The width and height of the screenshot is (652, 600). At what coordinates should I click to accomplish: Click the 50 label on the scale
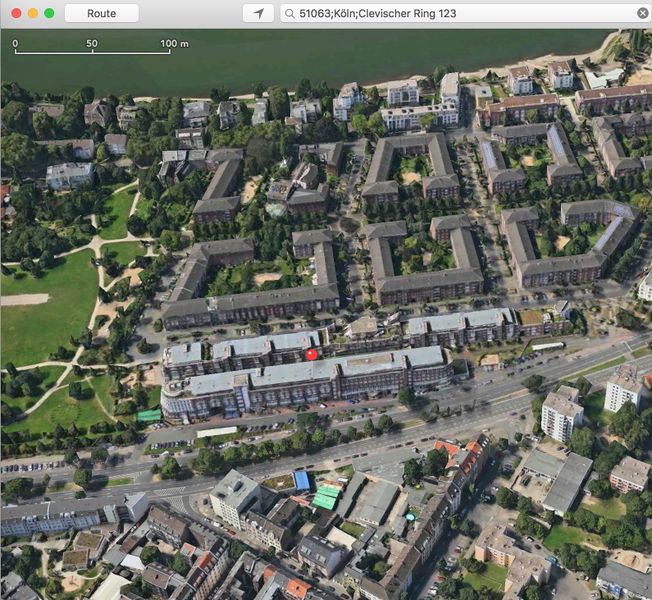pos(92,43)
